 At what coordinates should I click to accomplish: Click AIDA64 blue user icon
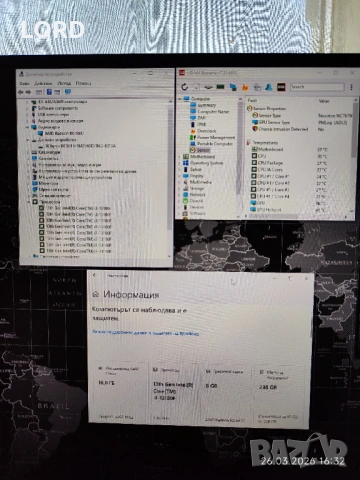tap(269, 87)
